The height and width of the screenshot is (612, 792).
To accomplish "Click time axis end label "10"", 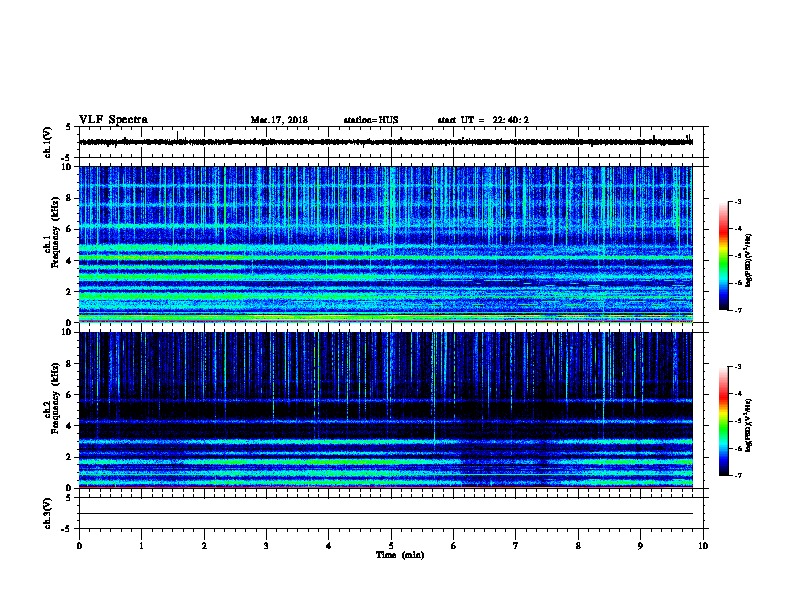I will click(703, 546).
